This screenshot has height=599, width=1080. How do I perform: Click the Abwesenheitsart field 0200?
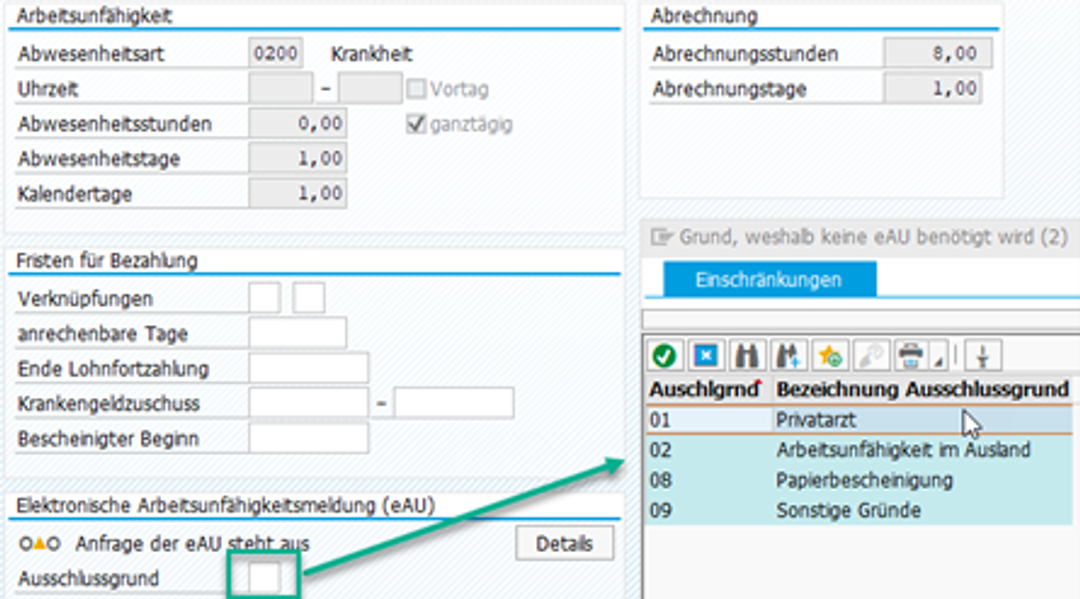(x=276, y=53)
